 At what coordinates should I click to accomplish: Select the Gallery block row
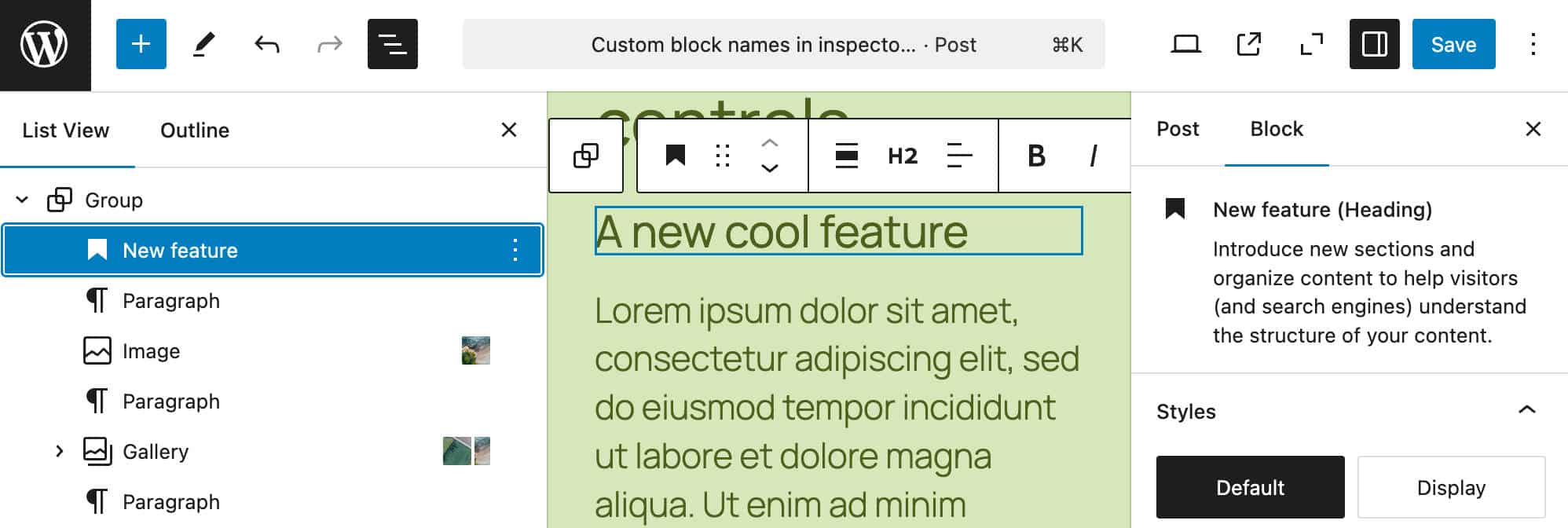tap(273, 451)
